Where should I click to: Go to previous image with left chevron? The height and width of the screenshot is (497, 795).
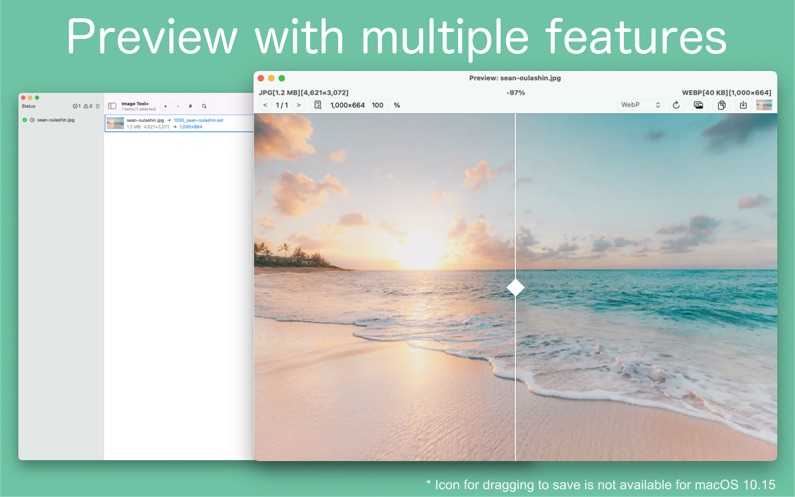click(x=265, y=105)
